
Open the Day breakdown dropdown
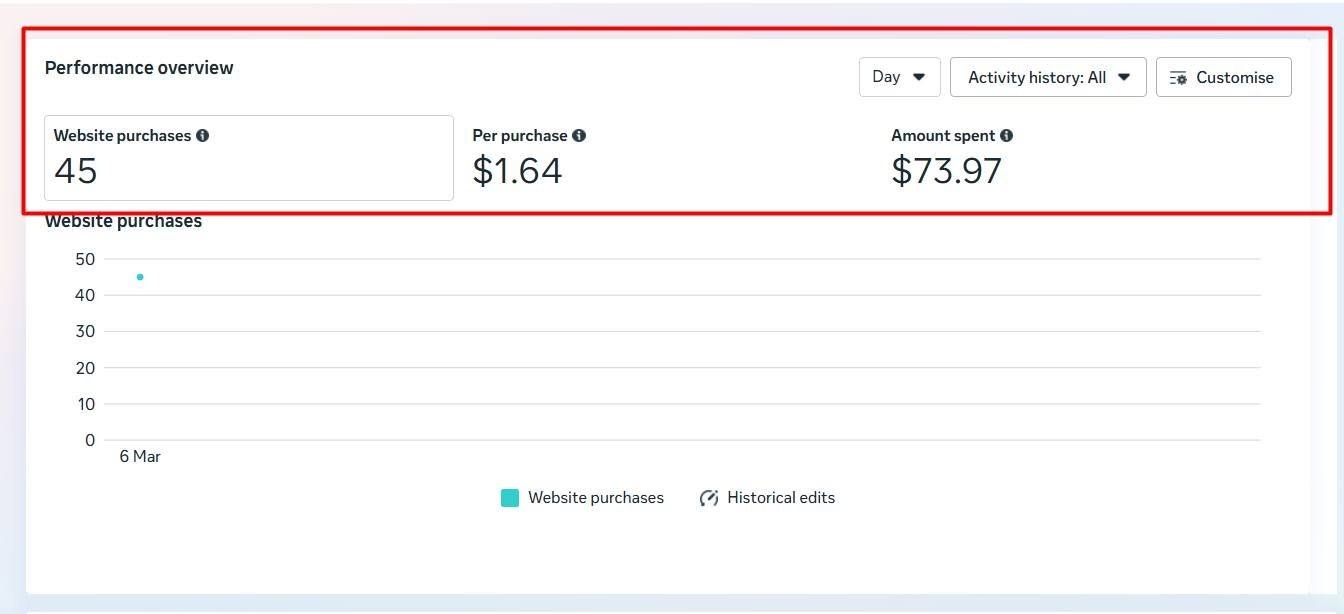pos(899,77)
